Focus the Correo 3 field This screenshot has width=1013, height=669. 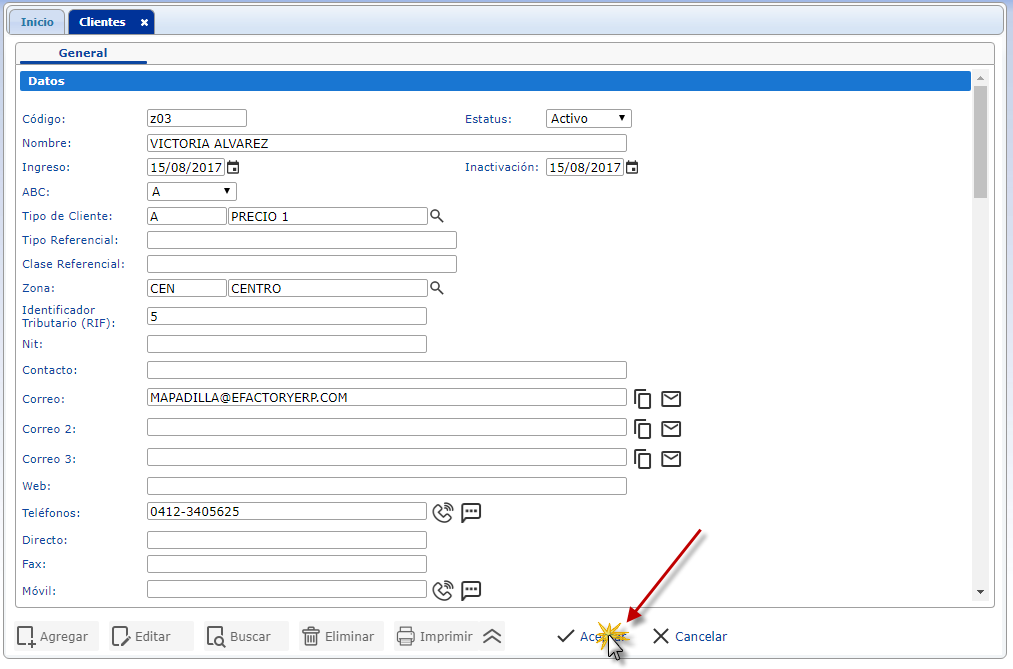tap(386, 457)
